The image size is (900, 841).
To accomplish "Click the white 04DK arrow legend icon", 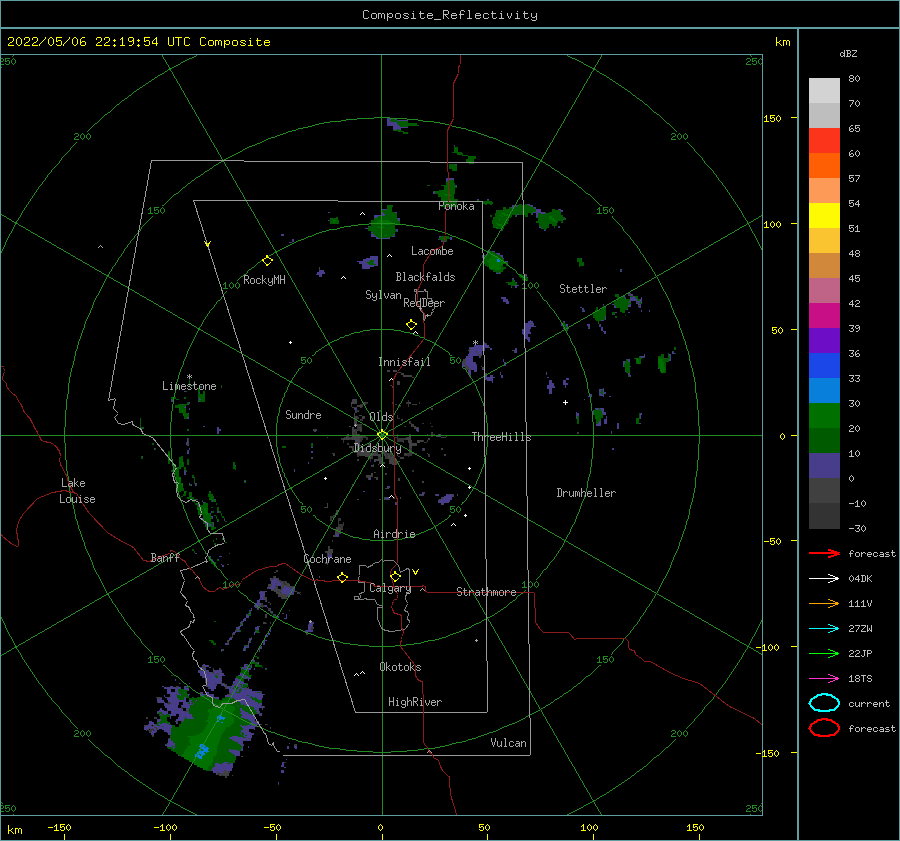I will coord(824,578).
